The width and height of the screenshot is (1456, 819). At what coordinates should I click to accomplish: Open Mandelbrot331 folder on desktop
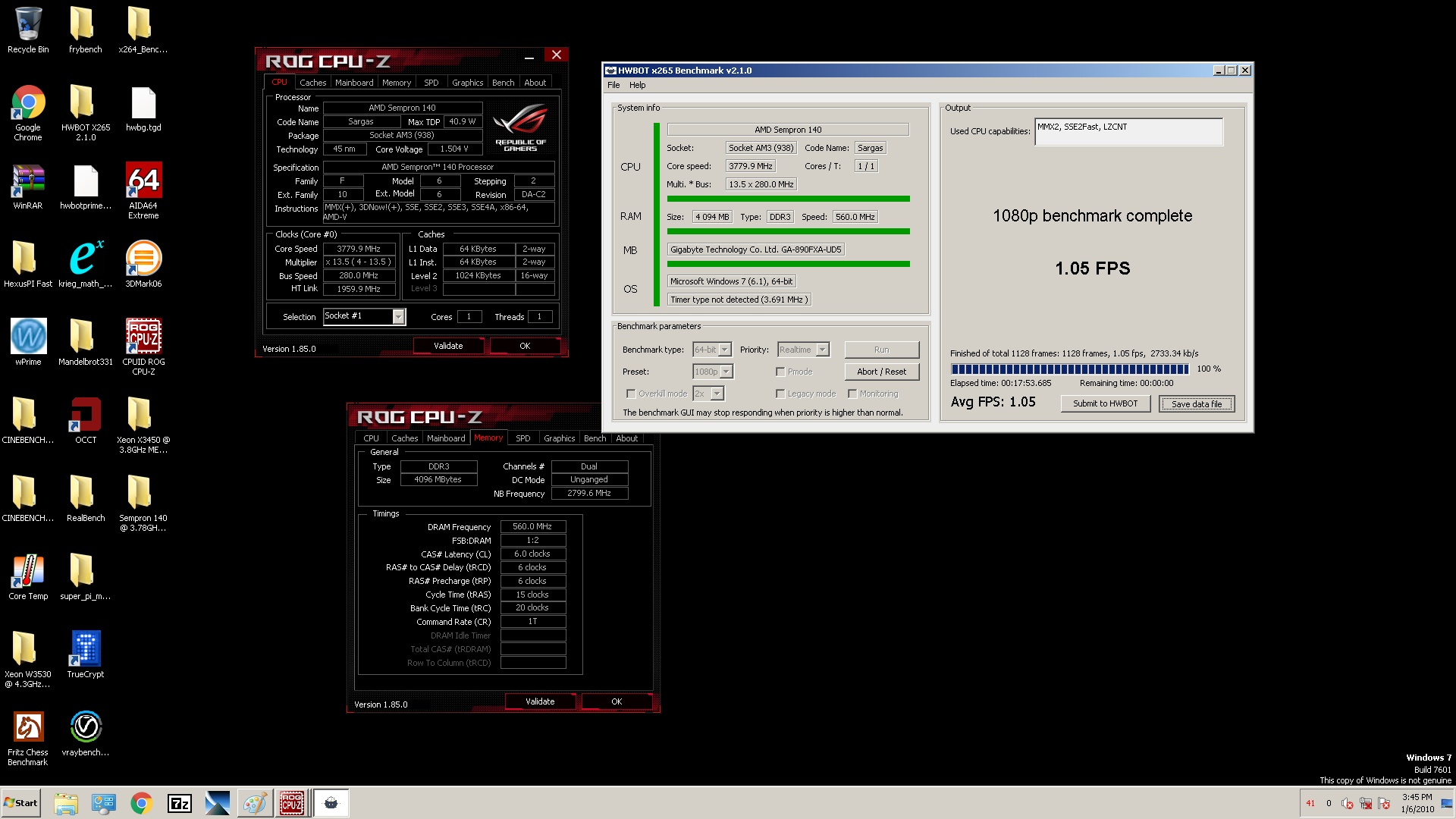(x=85, y=342)
